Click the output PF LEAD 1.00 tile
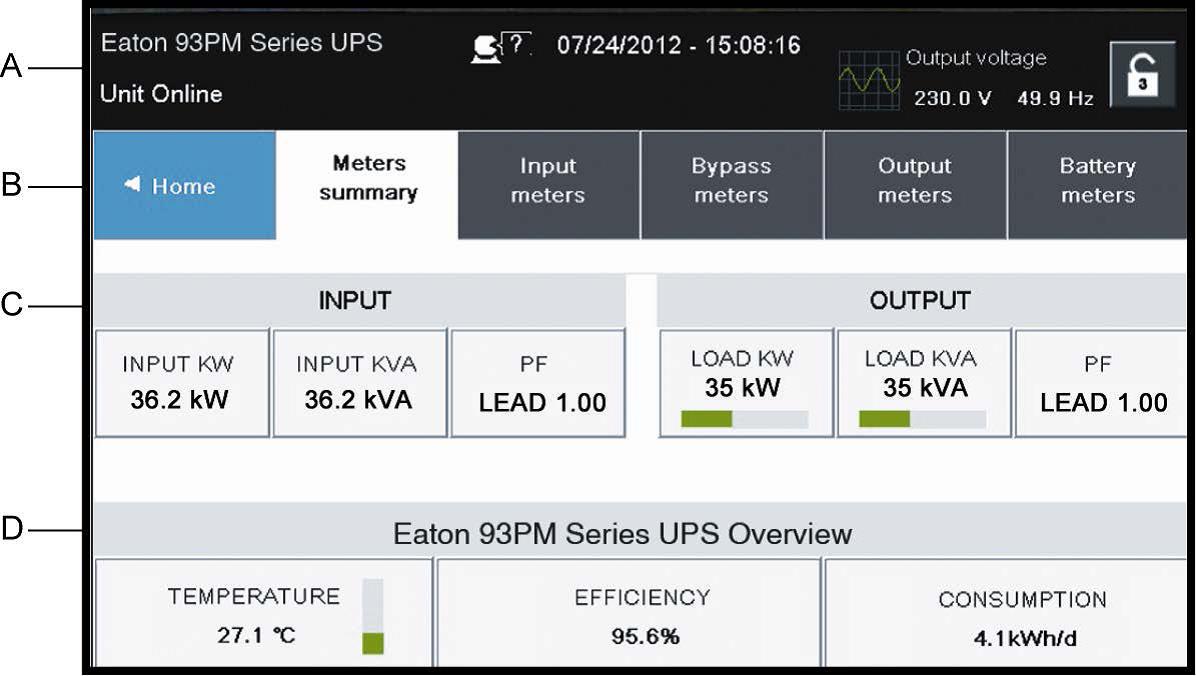Image resolution: width=1196 pixels, height=676 pixels. click(1101, 383)
